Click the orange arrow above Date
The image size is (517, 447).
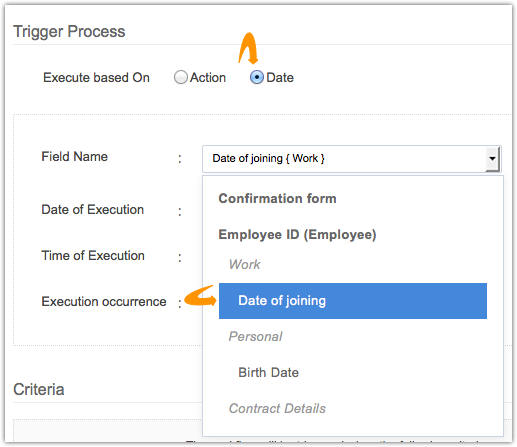(248, 48)
